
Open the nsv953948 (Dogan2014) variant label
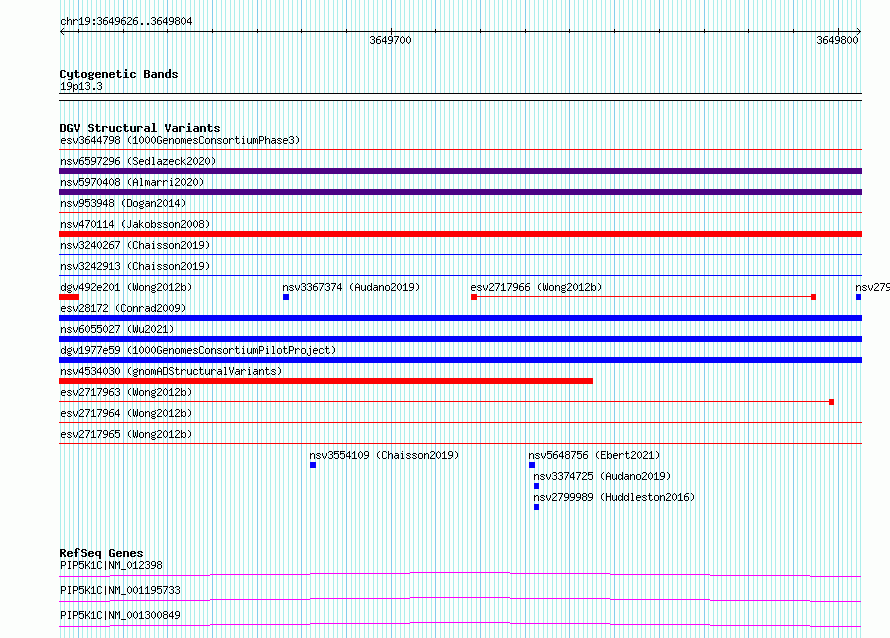[x=123, y=203]
